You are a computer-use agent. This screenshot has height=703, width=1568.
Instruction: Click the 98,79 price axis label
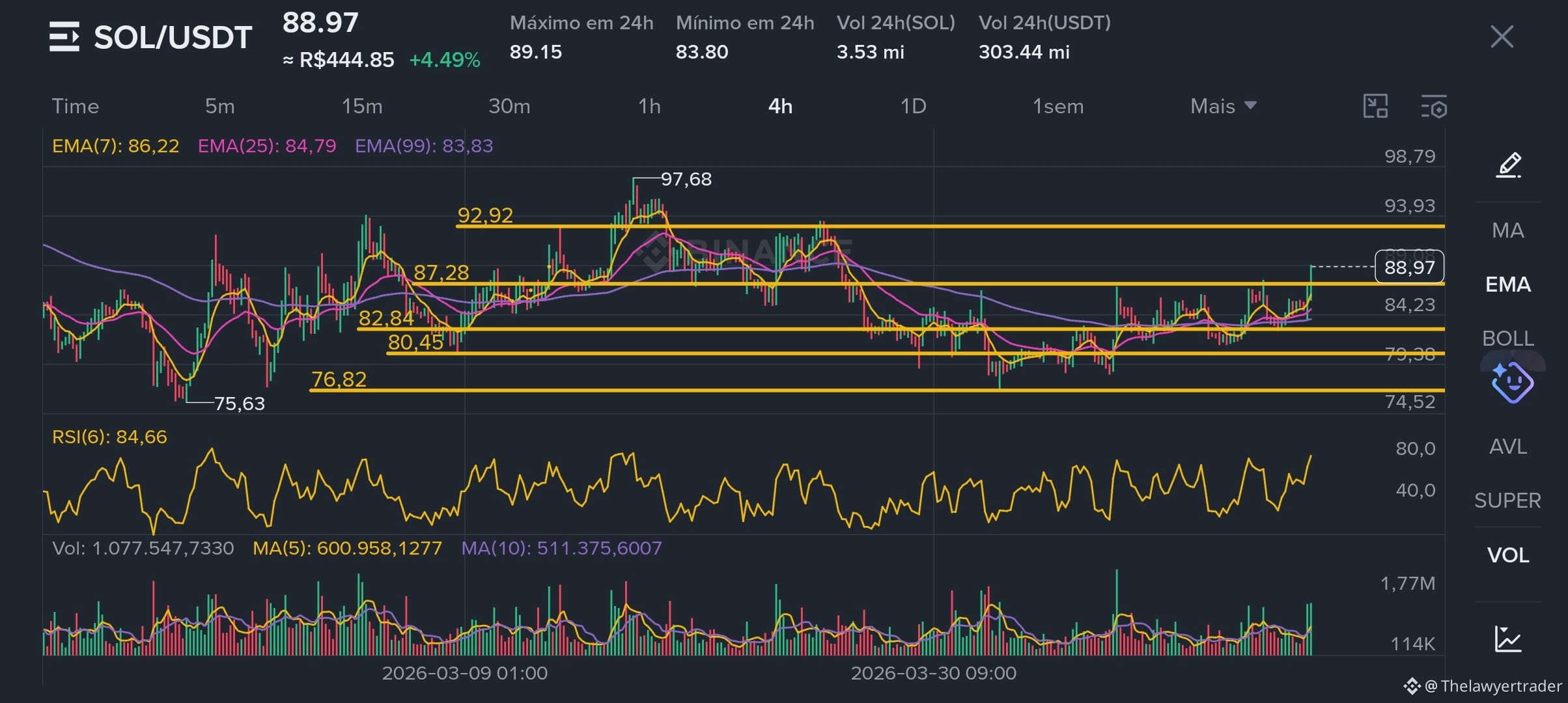pos(1410,156)
